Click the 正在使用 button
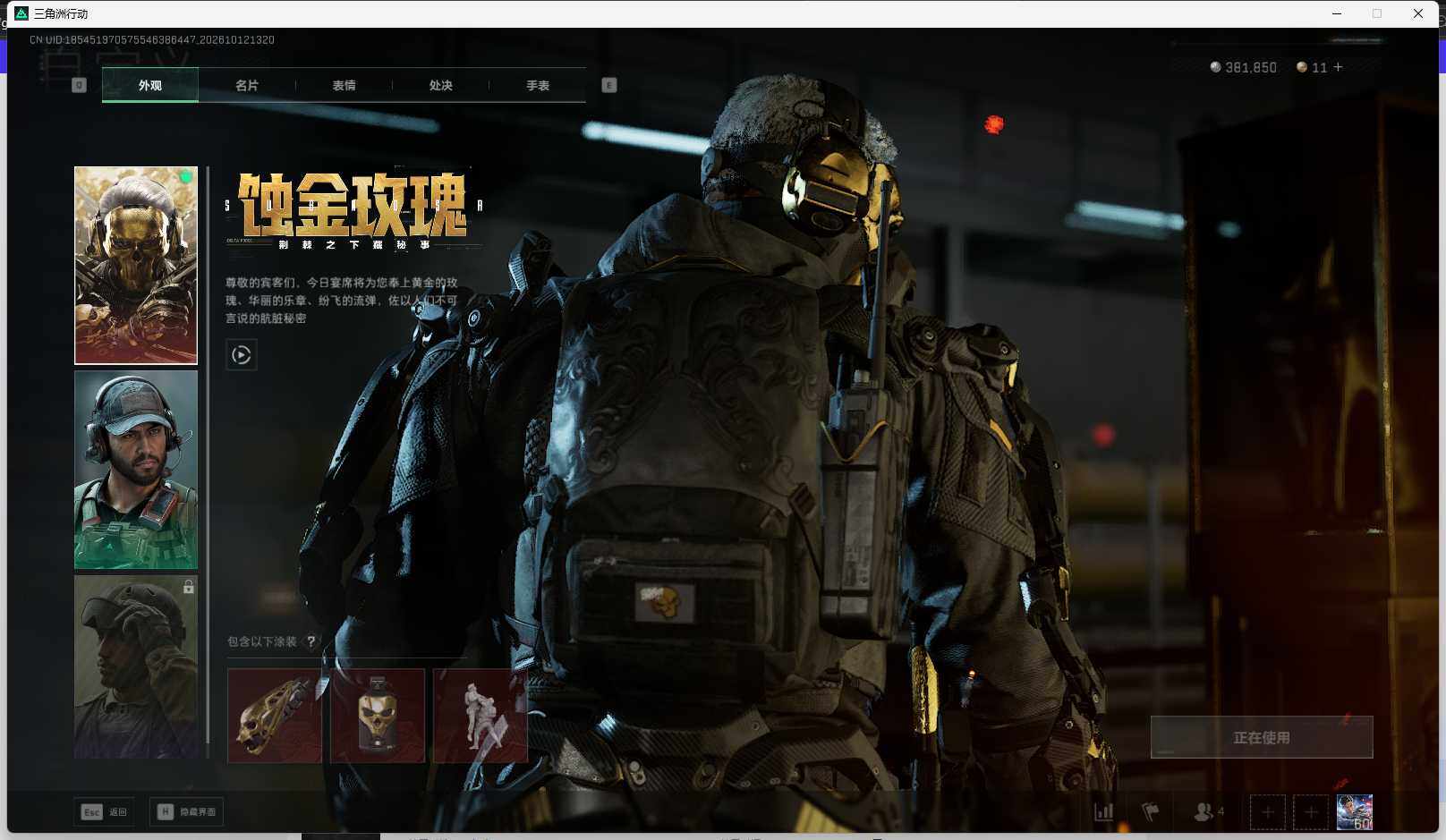 [x=1262, y=737]
